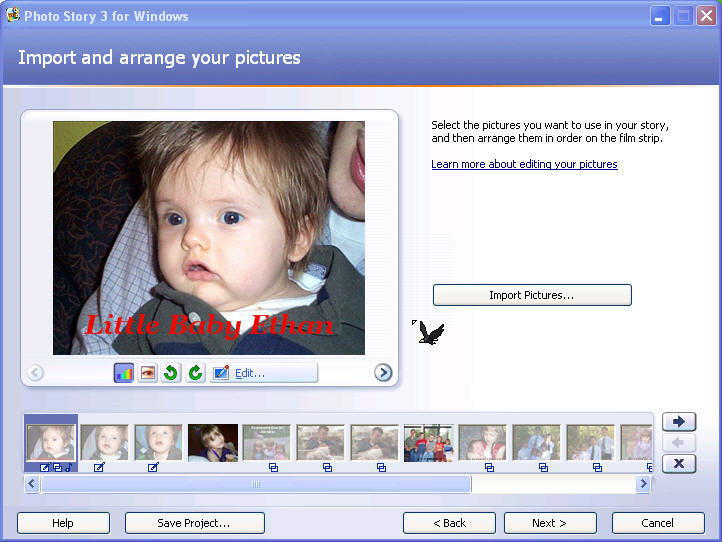Rotate picture counterclockwise with green arrow

[x=171, y=373]
